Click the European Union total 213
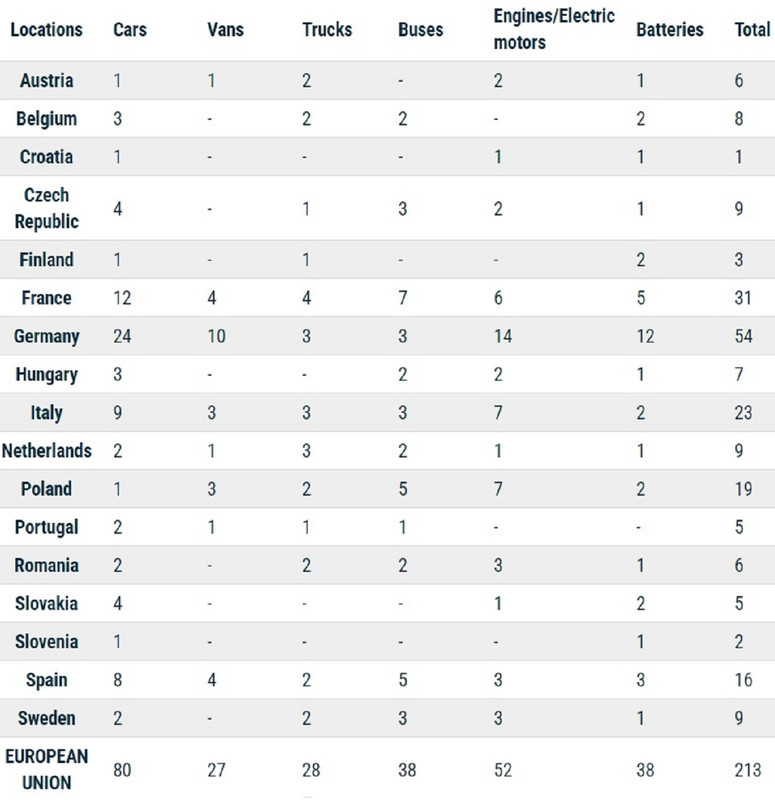The width and height of the screenshot is (775, 800). pyautogui.click(x=747, y=770)
